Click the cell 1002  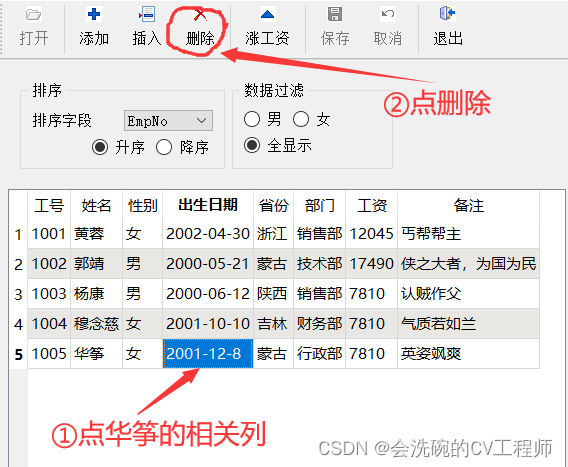(x=49, y=264)
